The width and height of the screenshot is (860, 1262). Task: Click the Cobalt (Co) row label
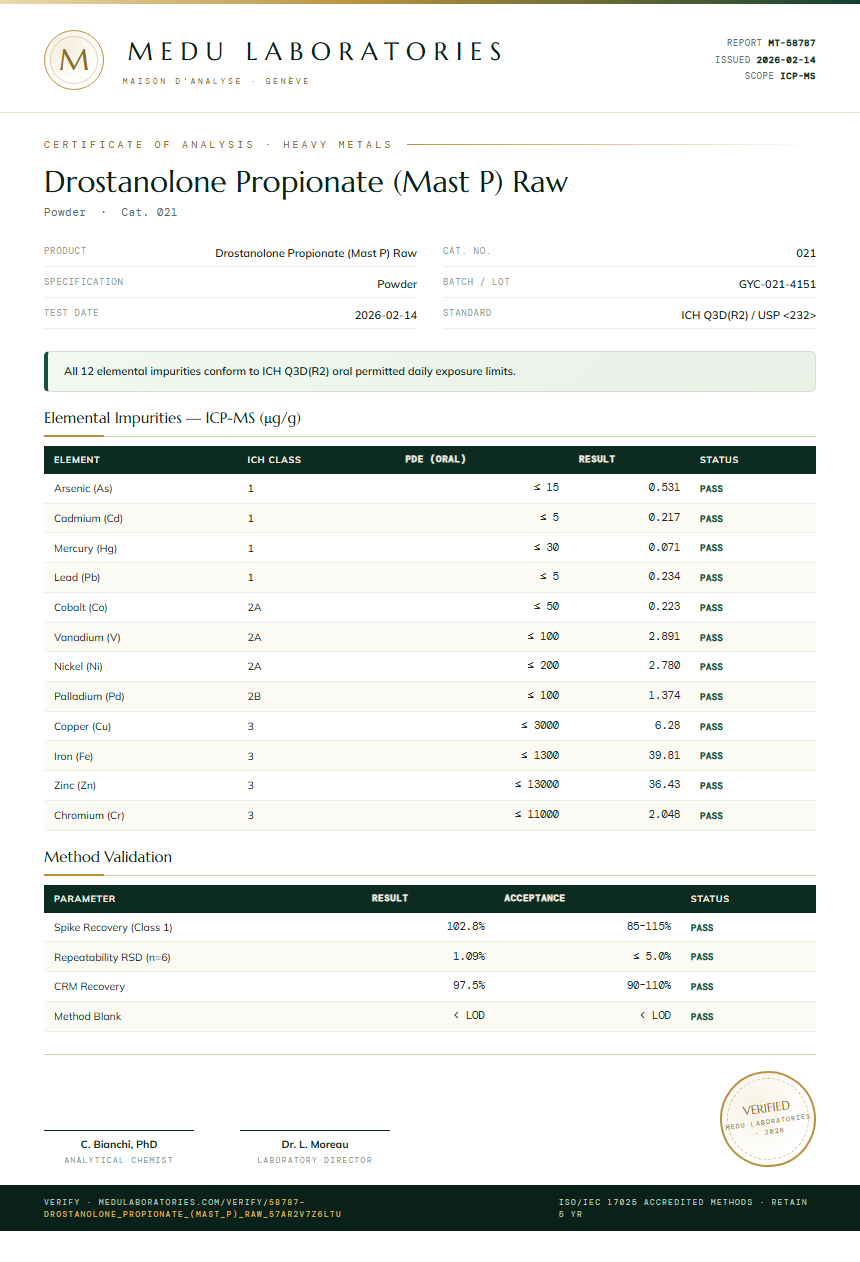pos(81,608)
